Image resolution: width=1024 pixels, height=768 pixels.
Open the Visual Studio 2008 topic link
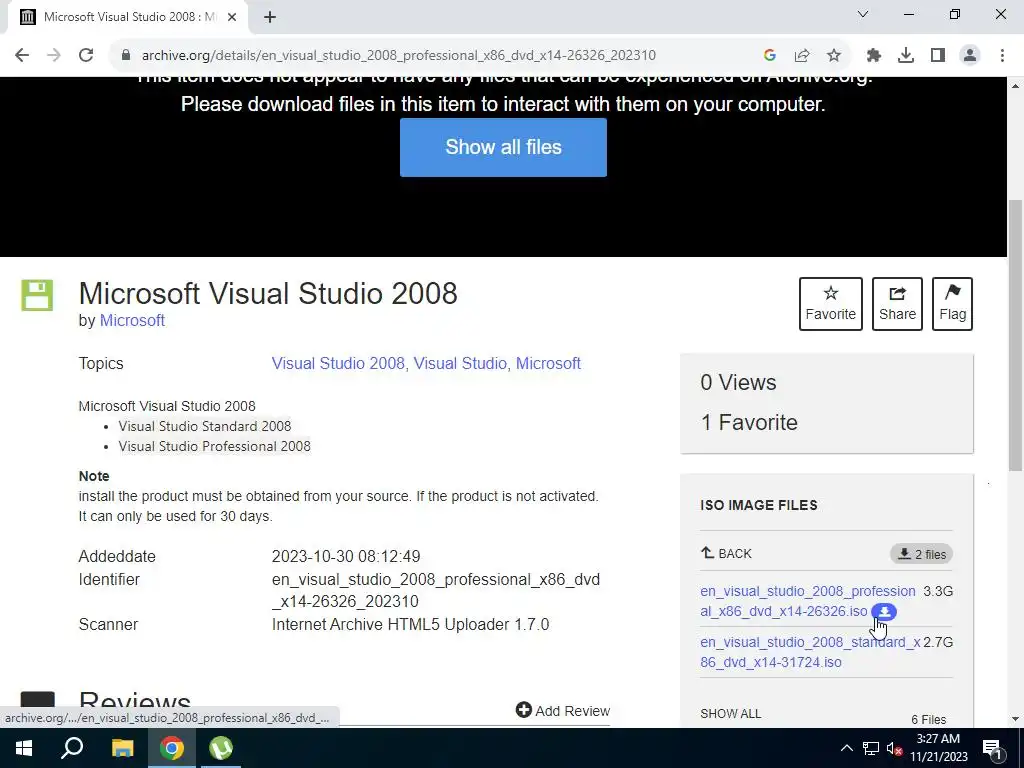point(338,363)
